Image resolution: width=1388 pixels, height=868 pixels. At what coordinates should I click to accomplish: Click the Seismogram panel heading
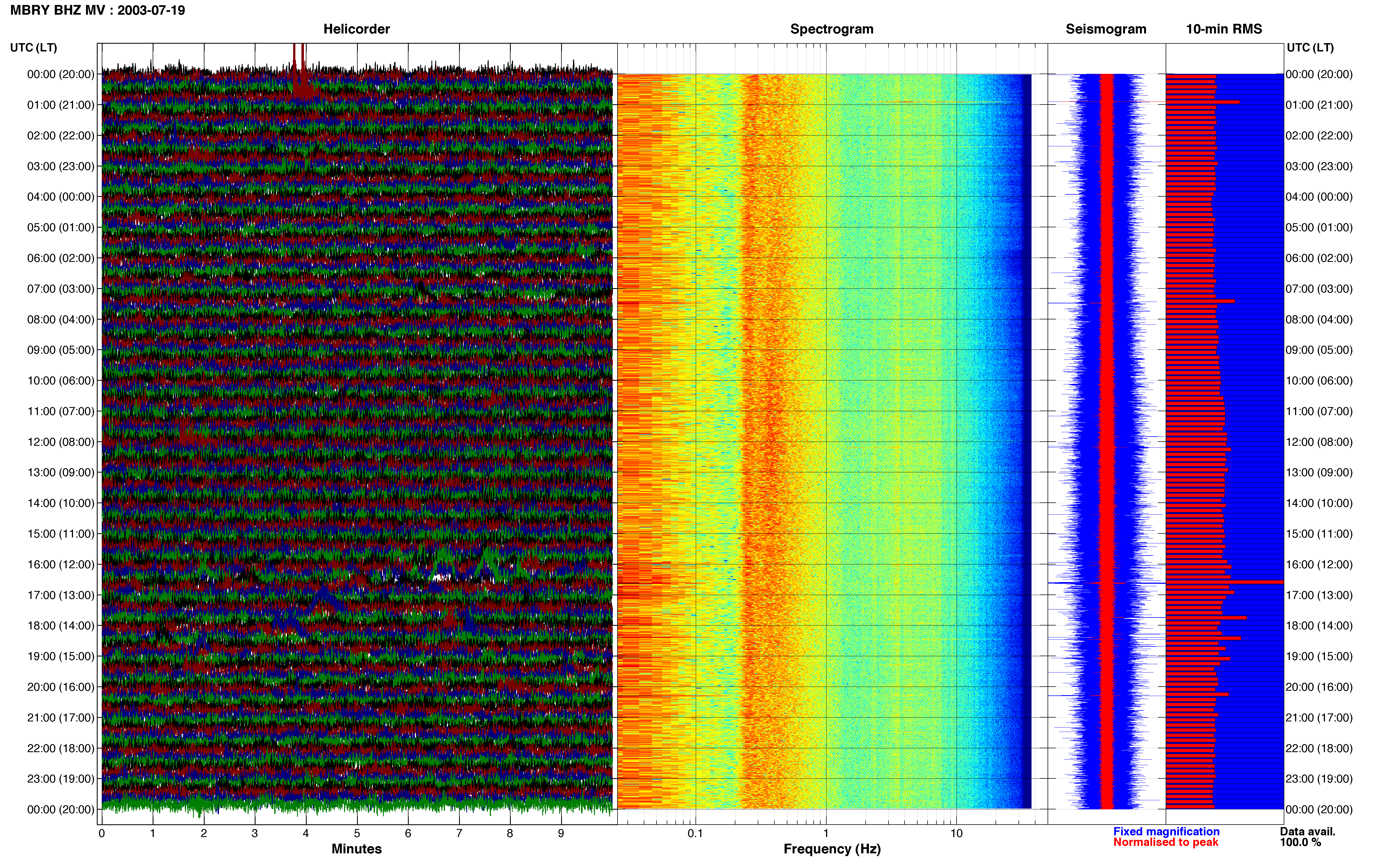tap(1106, 29)
